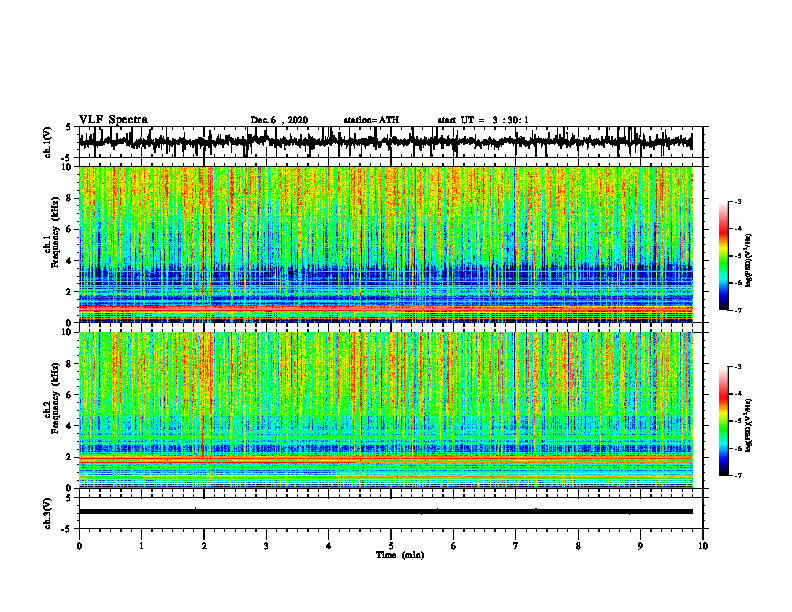Click time-axis tick label "7"
792x612 pixels.
[516, 546]
